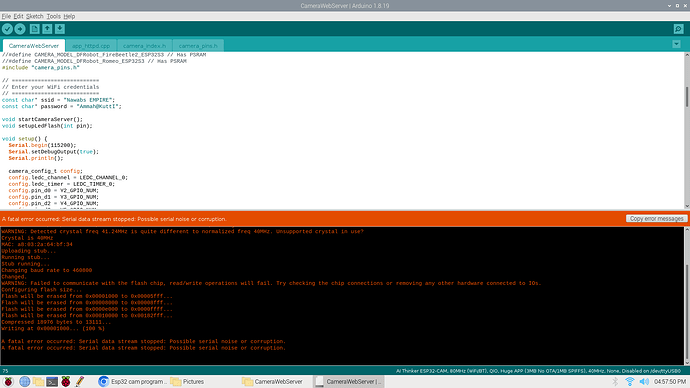
Task: Click the Verify checkmark button
Action: tap(7, 29)
